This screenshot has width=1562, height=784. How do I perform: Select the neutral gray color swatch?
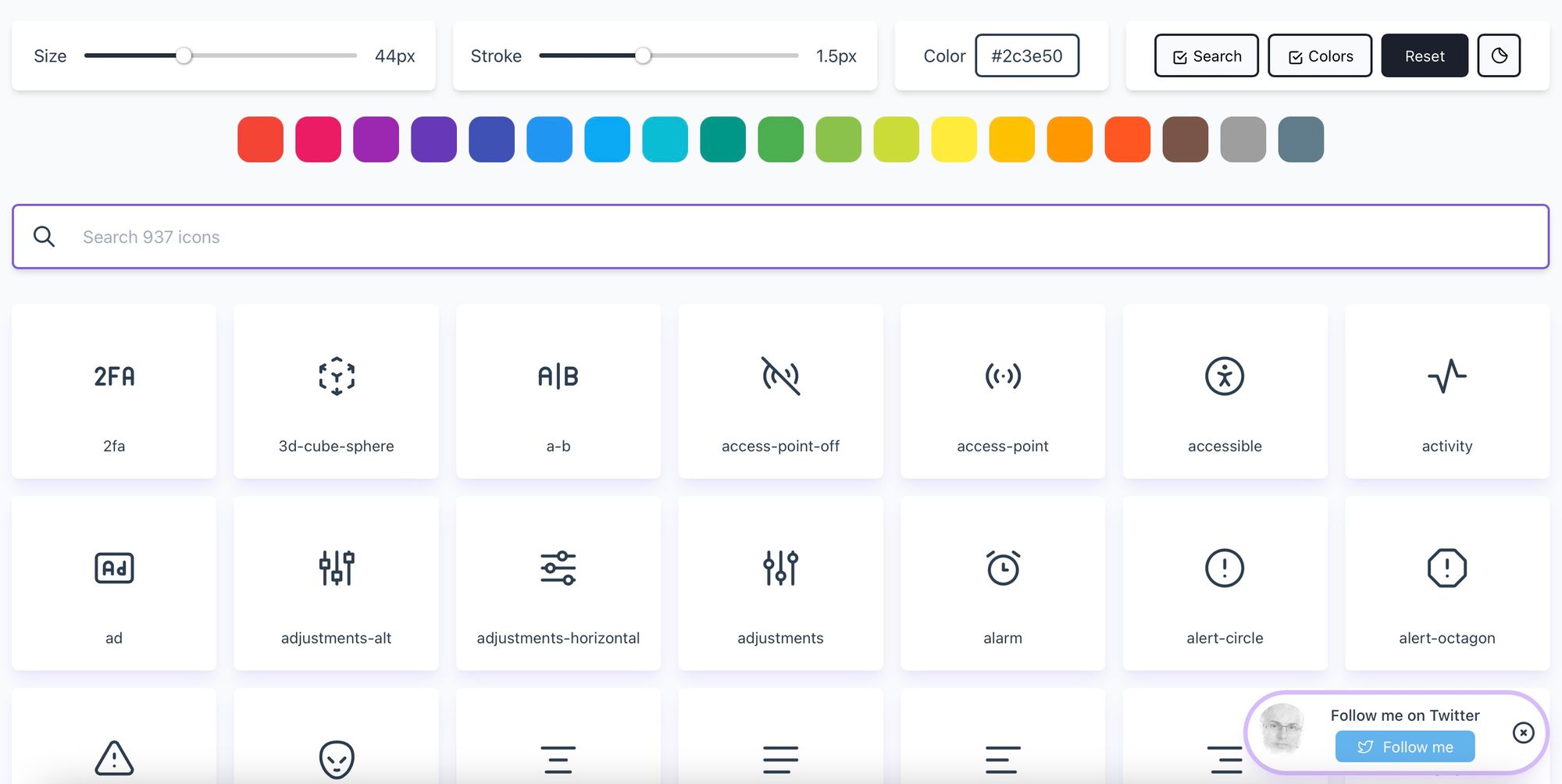coord(1243,139)
